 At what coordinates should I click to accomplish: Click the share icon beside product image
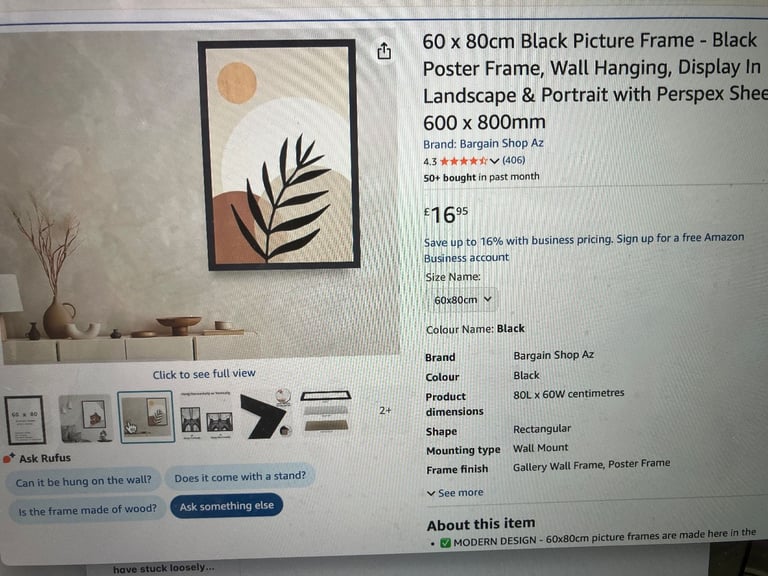click(384, 51)
